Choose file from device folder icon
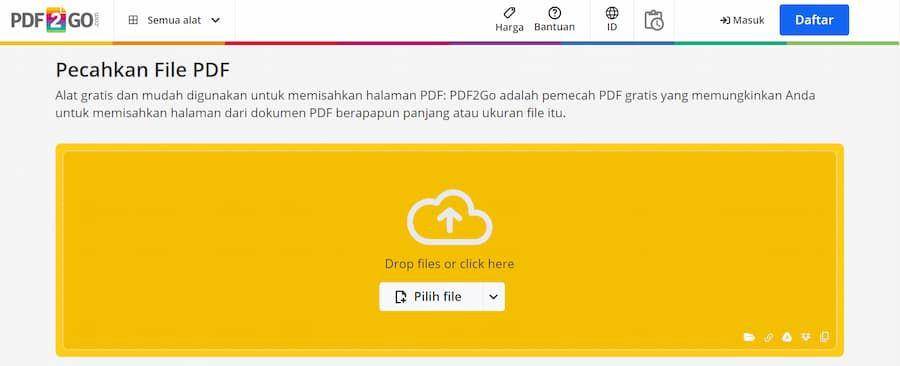Screen dimensions: 900x366 [x=749, y=337]
